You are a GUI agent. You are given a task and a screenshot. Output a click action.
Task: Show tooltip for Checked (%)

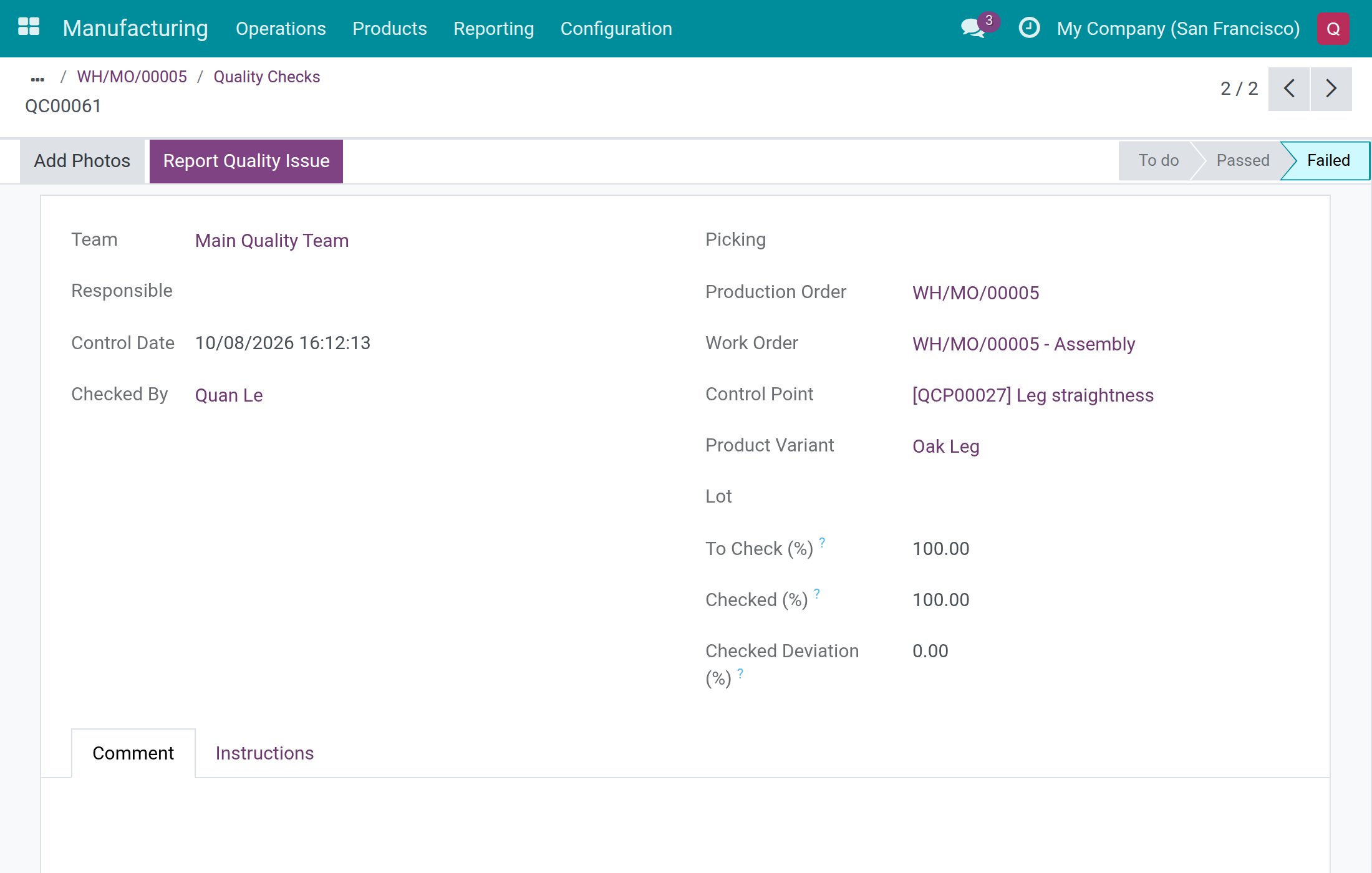tap(817, 594)
